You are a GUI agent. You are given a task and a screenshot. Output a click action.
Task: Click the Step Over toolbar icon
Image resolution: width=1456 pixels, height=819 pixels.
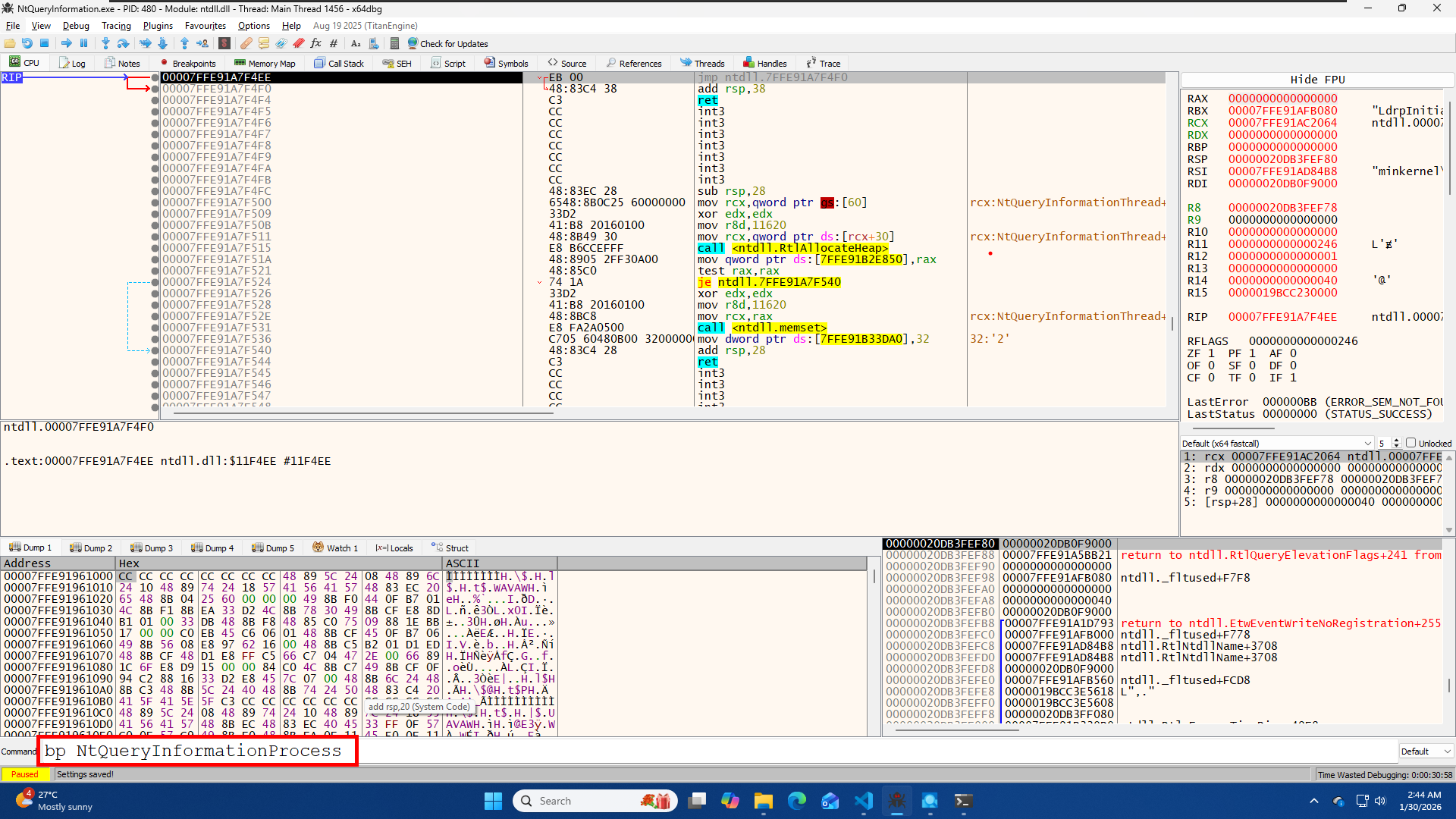tap(123, 43)
